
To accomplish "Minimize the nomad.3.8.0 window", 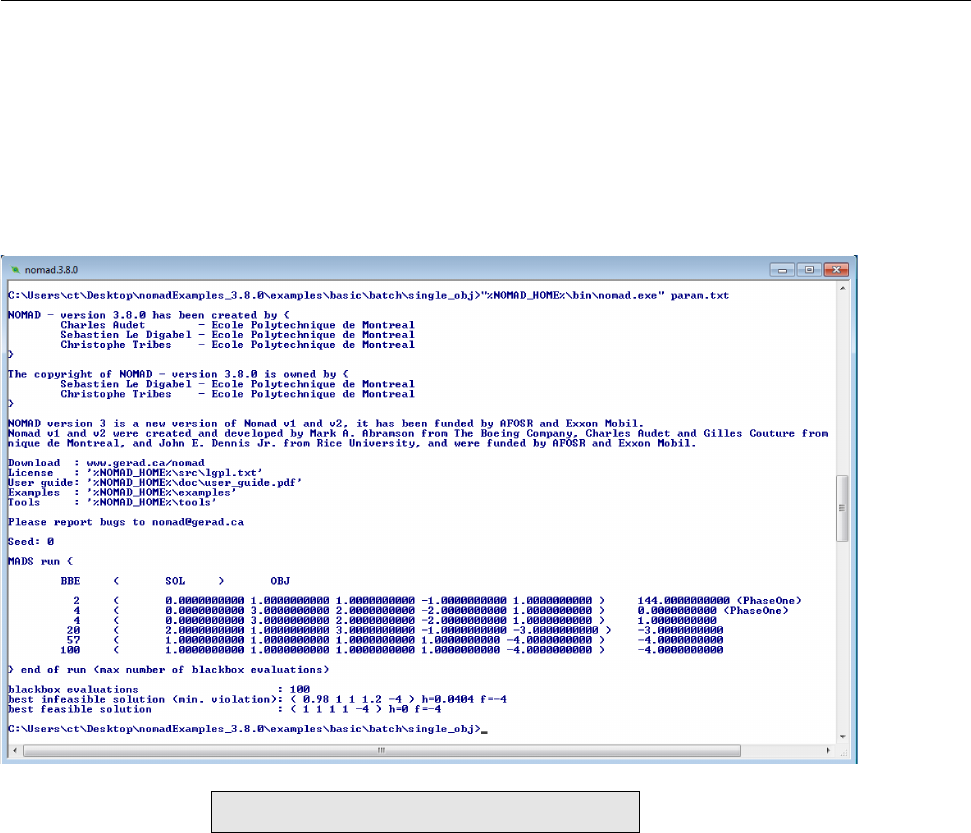I will 782,270.
